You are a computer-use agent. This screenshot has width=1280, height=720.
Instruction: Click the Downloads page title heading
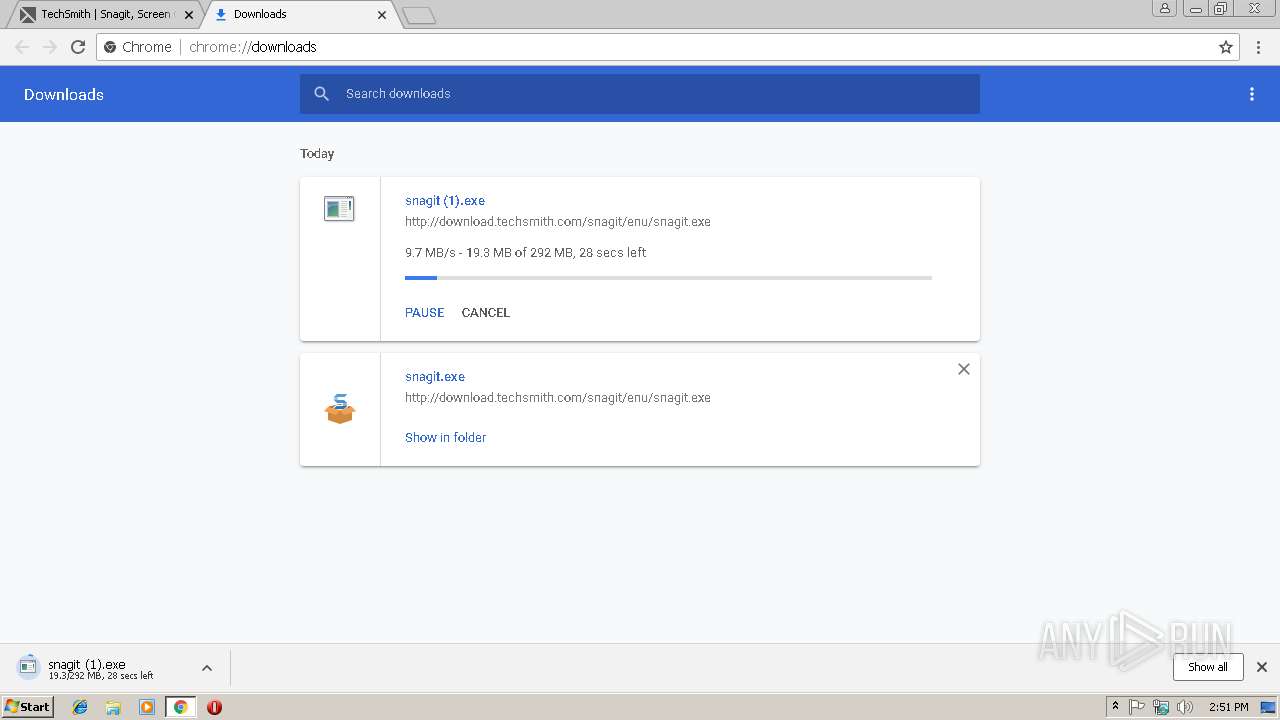pos(64,95)
